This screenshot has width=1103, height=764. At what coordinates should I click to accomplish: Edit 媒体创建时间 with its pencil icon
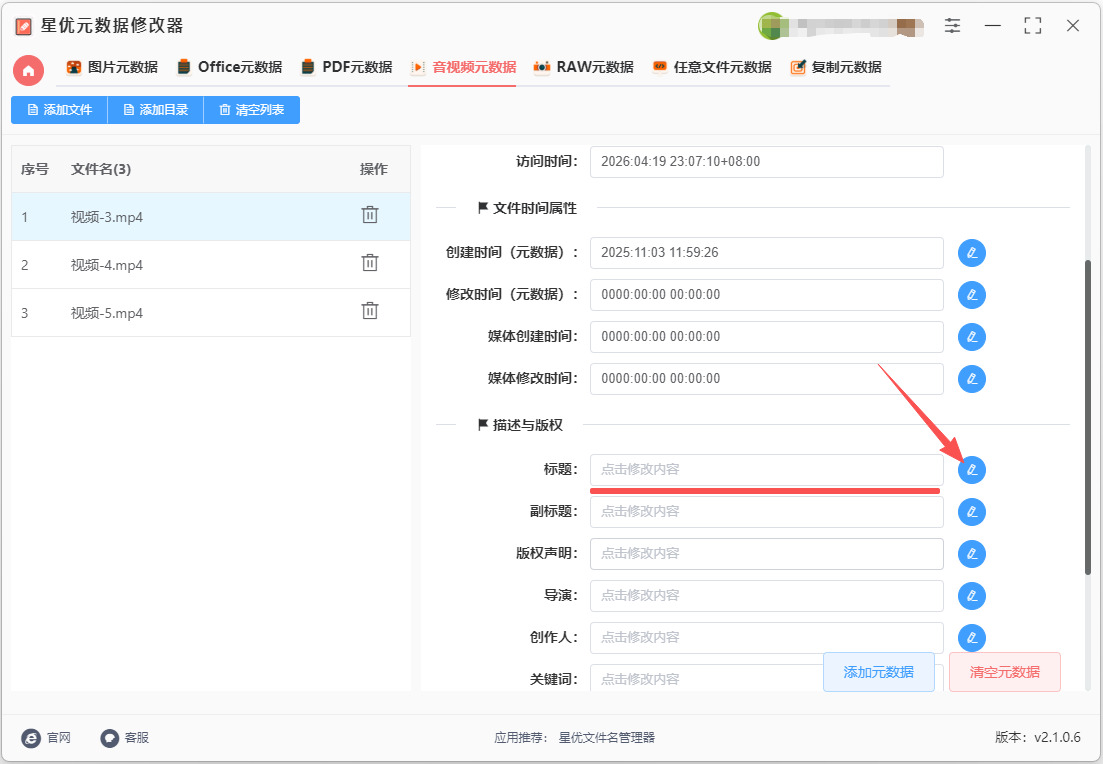click(971, 337)
